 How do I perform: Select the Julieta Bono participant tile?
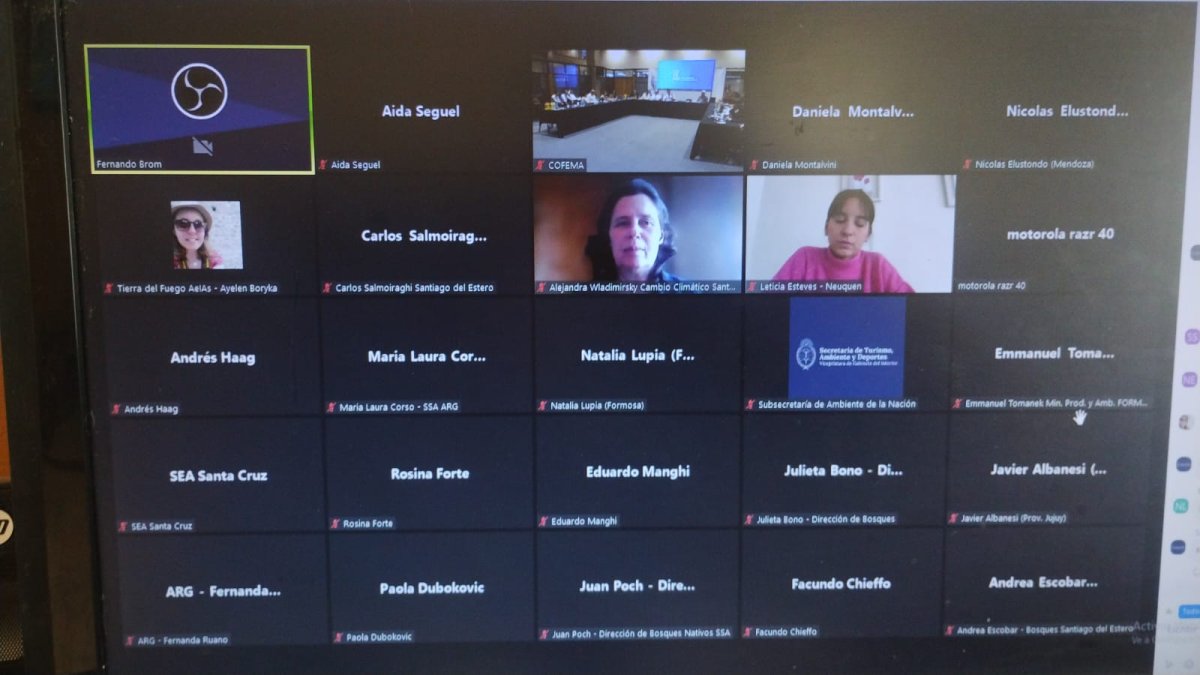pos(842,470)
